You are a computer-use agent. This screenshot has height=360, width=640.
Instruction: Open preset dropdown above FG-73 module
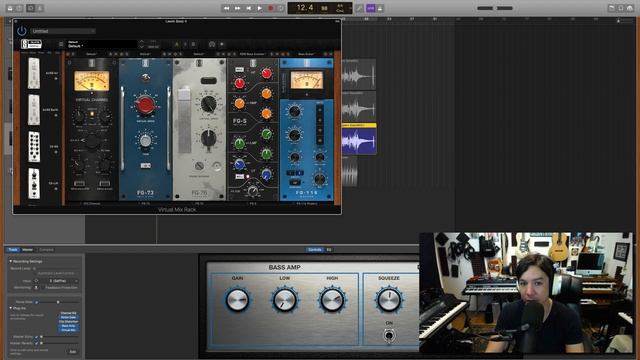tap(145, 54)
